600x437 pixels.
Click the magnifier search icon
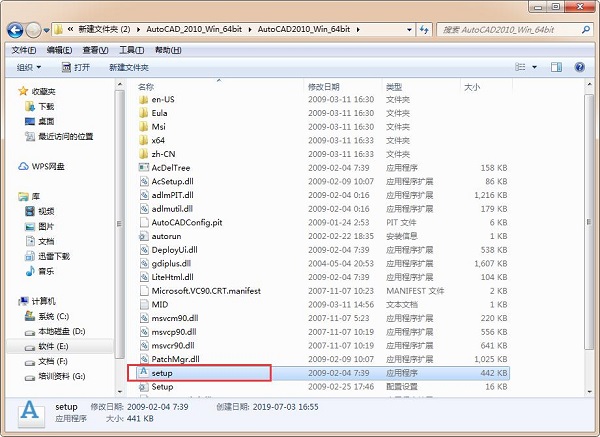(x=585, y=29)
